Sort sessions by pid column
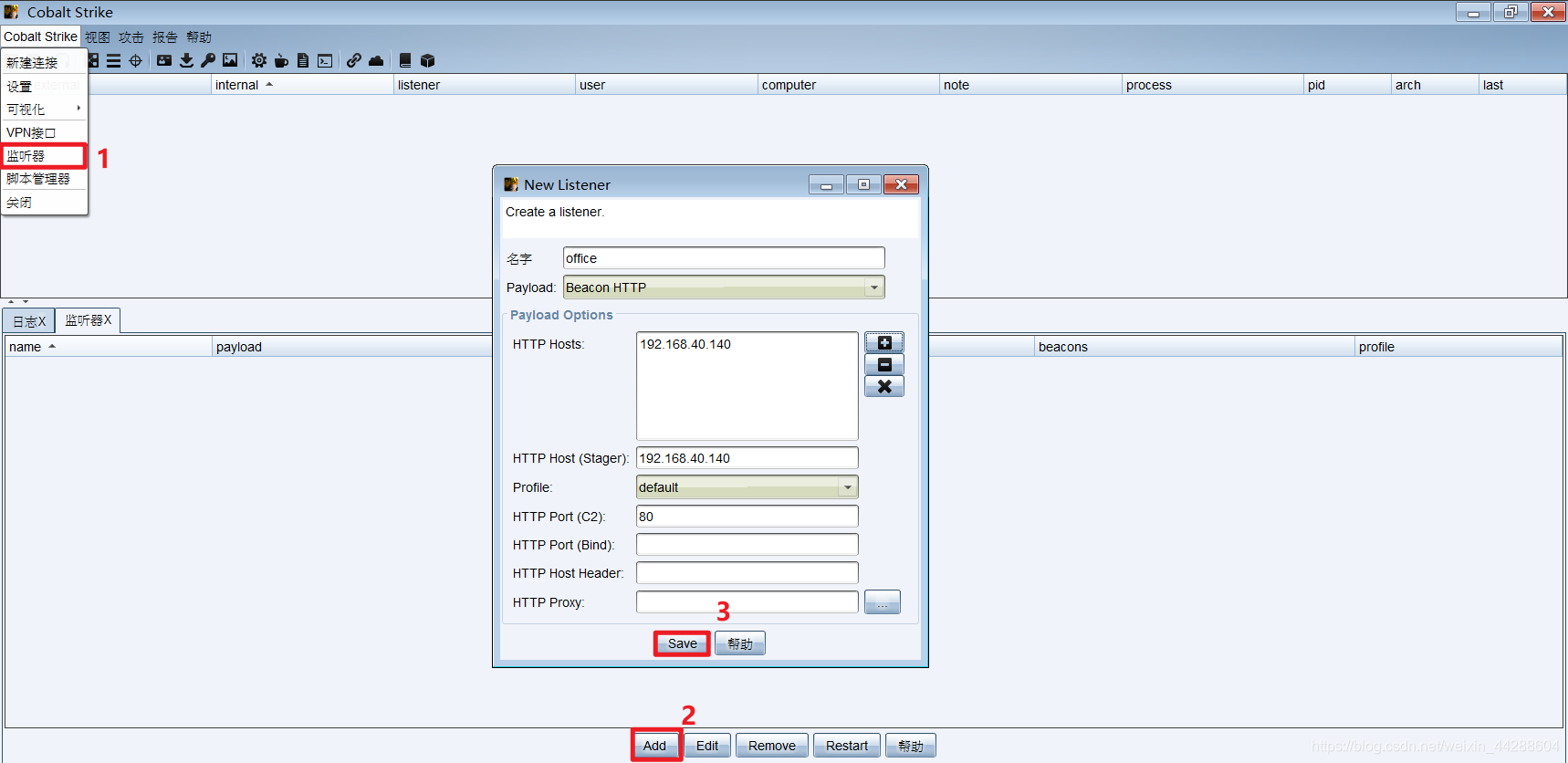This screenshot has width=1568, height=763. pos(1347,85)
